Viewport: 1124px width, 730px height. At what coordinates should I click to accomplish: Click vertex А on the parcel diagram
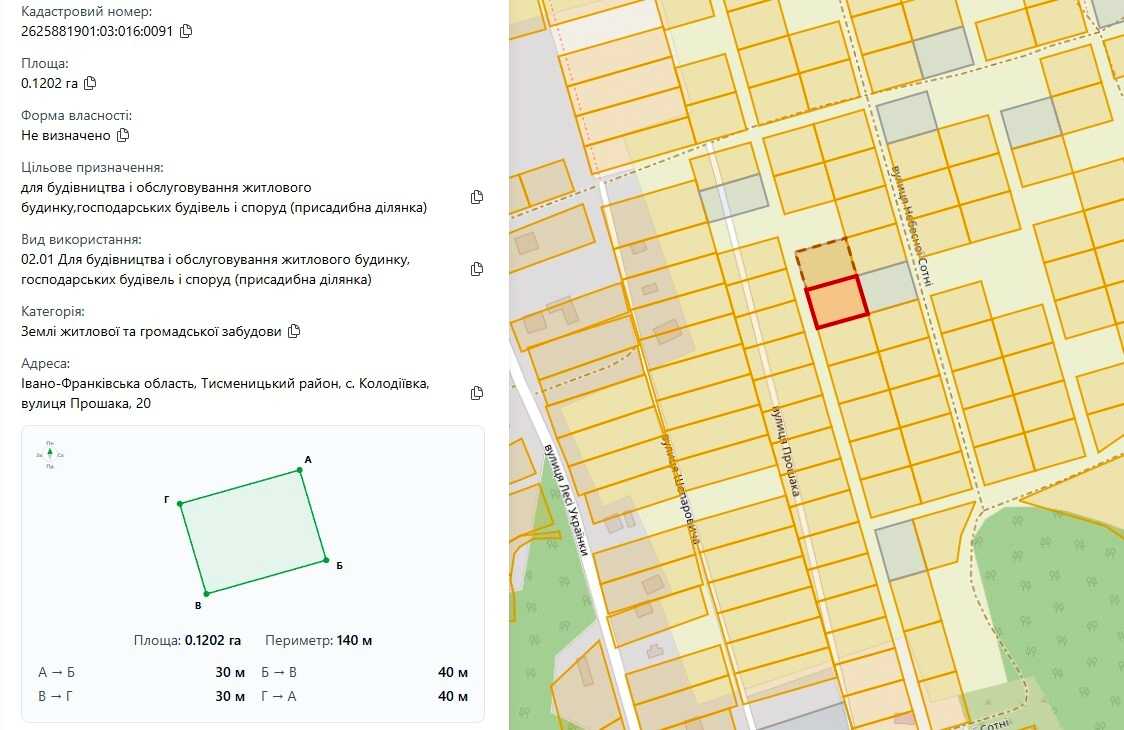click(x=300, y=470)
